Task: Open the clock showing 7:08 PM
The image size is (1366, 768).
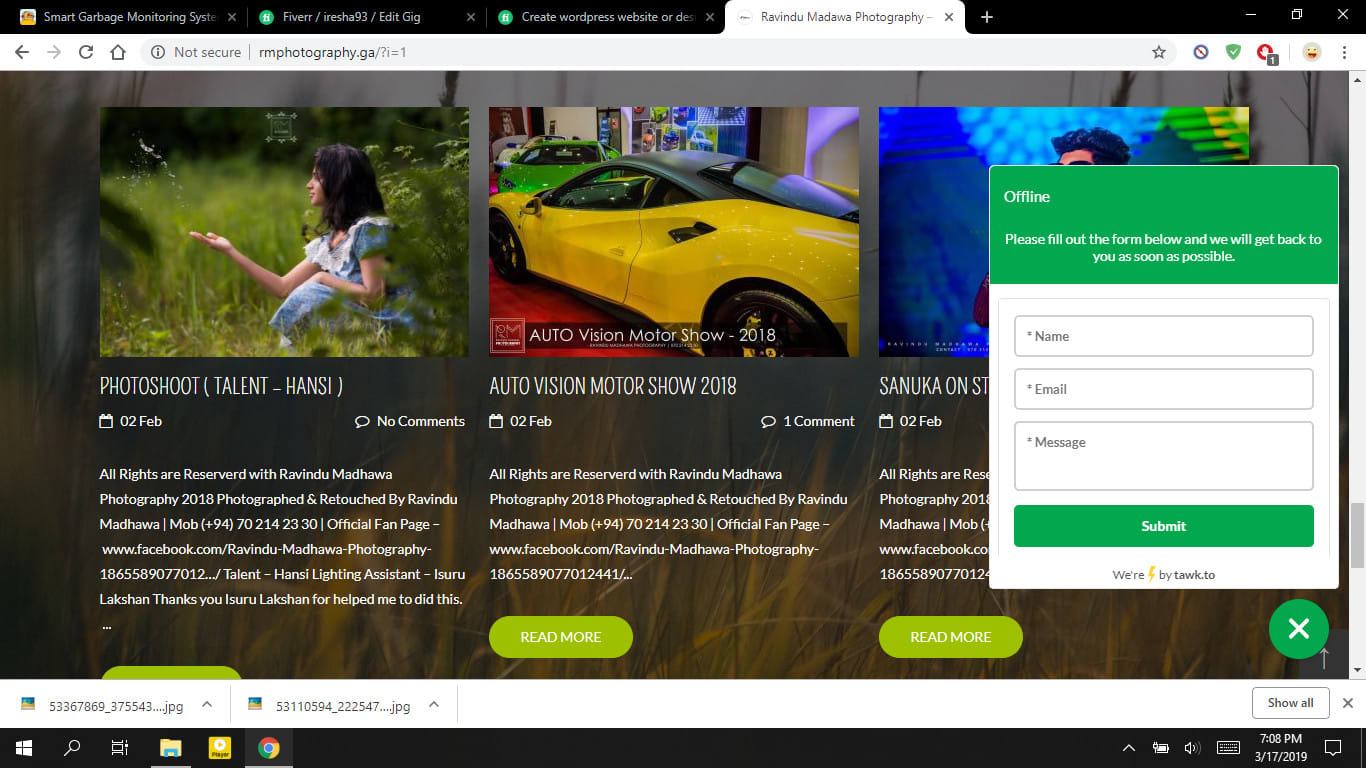Action: click(1280, 748)
